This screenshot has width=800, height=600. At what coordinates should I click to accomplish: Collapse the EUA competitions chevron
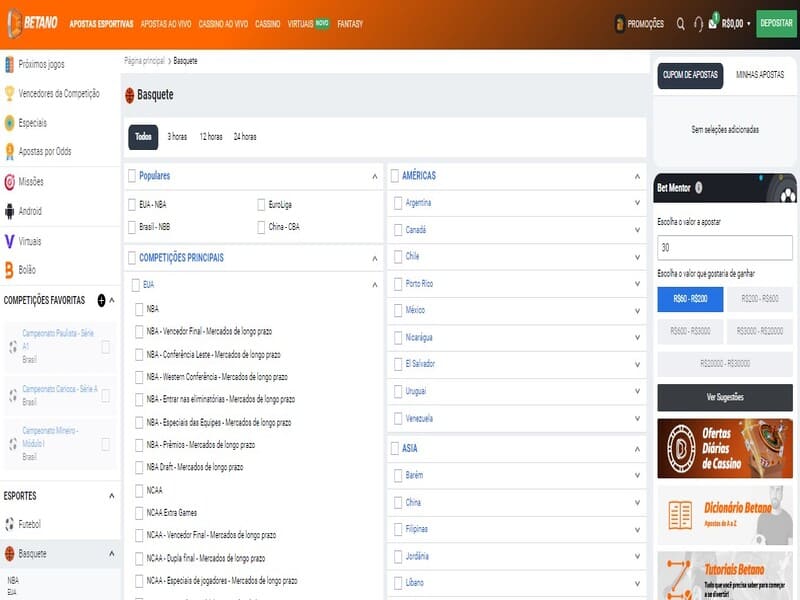click(375, 285)
